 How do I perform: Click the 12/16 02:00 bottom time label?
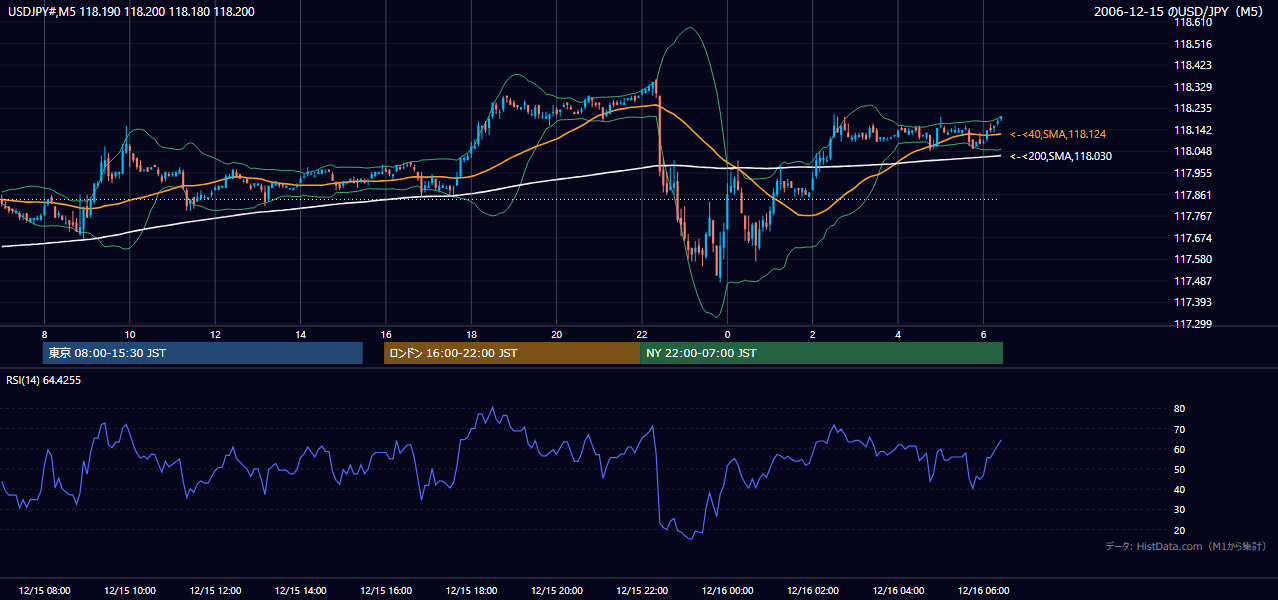[x=813, y=591]
